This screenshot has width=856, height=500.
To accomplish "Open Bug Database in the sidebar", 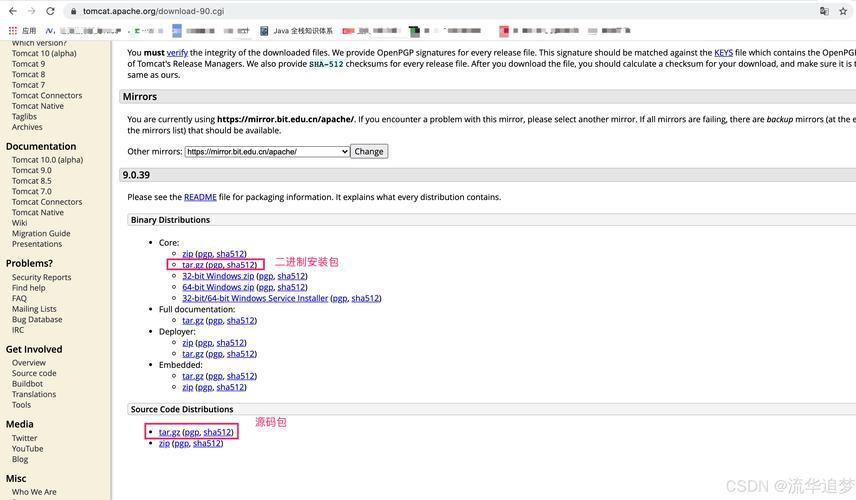I will click(x=37, y=319).
